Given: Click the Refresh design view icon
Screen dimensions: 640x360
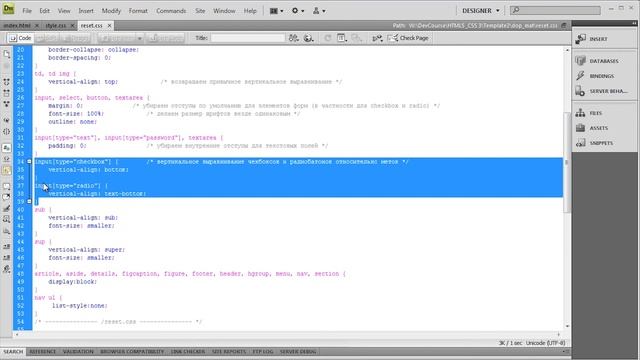Looking at the screenshot, I should (327, 38).
